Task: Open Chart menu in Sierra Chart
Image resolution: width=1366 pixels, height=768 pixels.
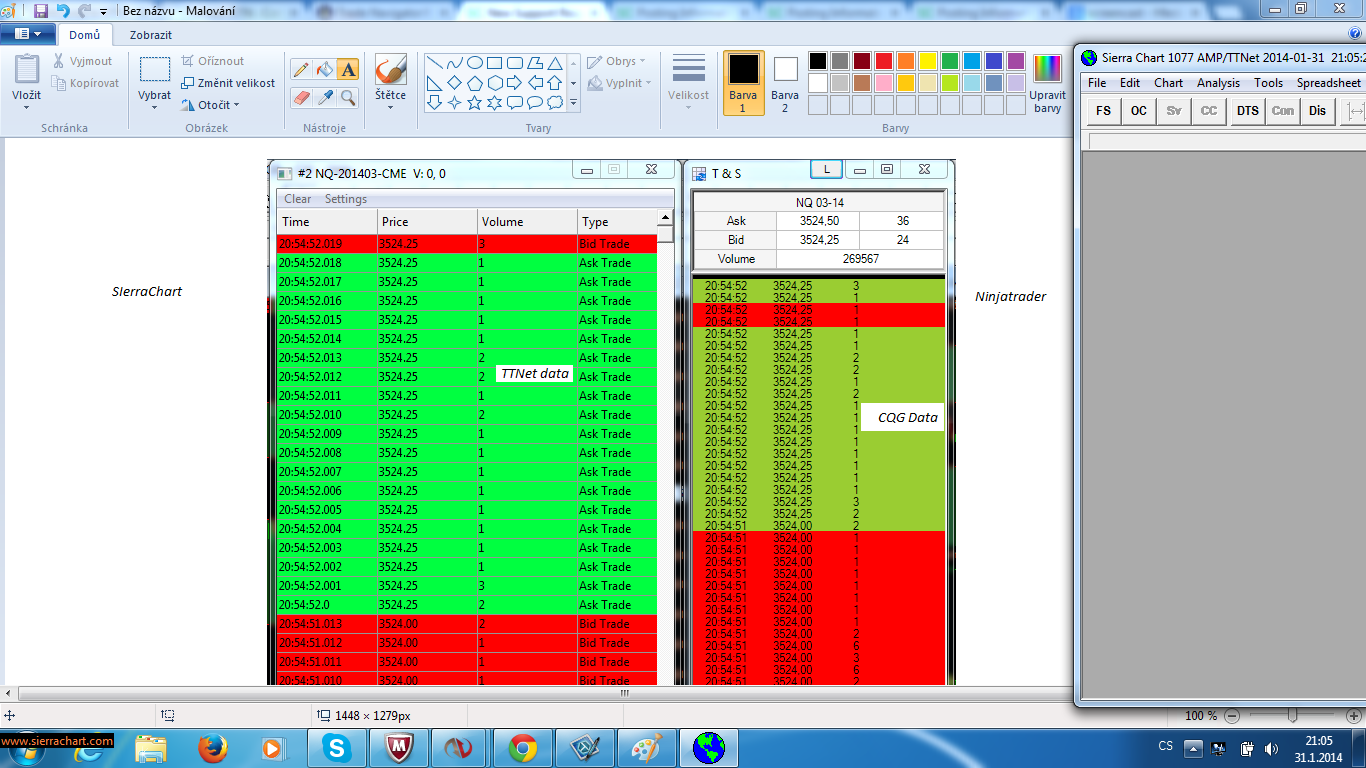Action: 1168,83
